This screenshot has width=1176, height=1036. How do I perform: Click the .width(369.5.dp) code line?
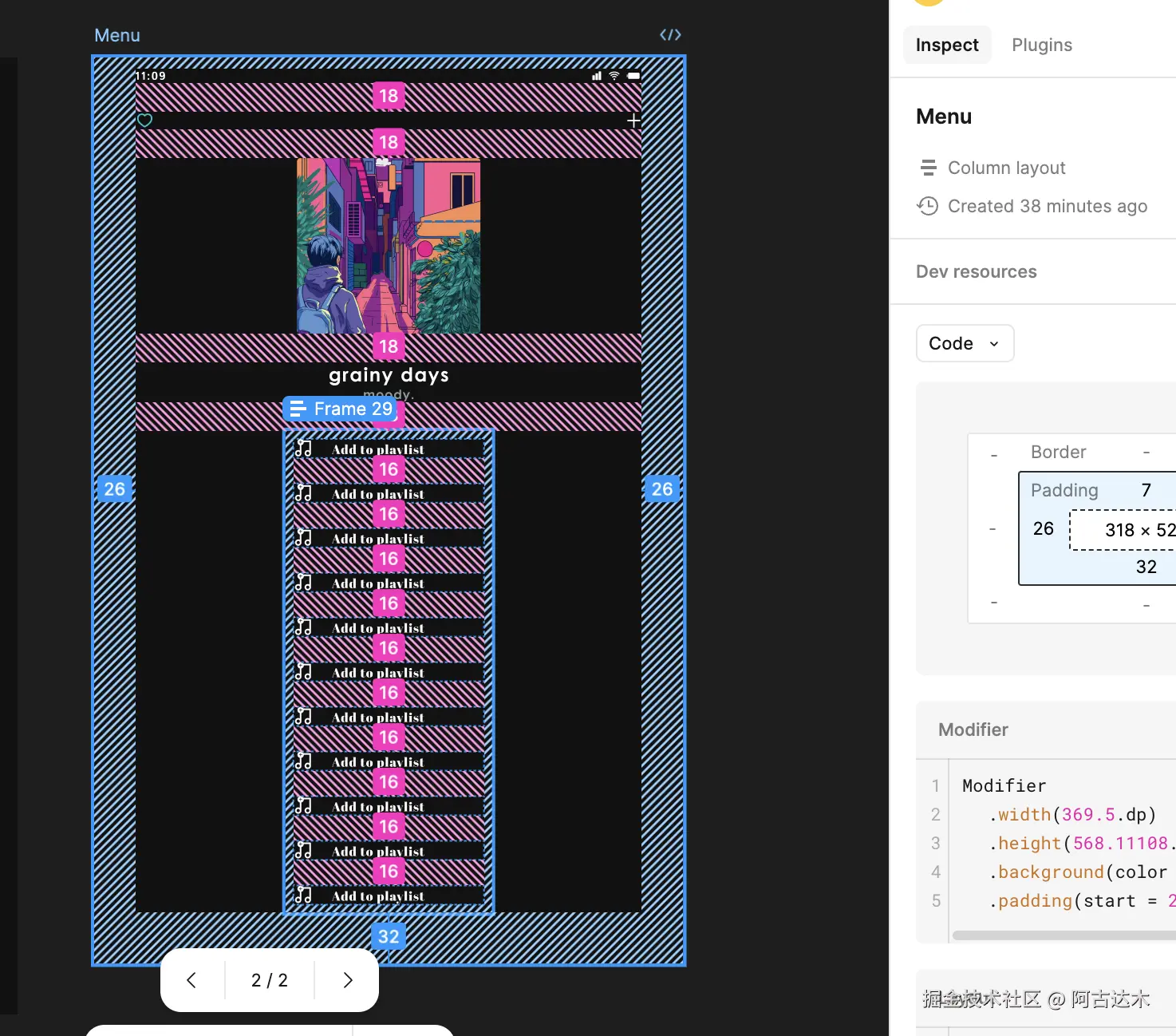pyautogui.click(x=1072, y=814)
